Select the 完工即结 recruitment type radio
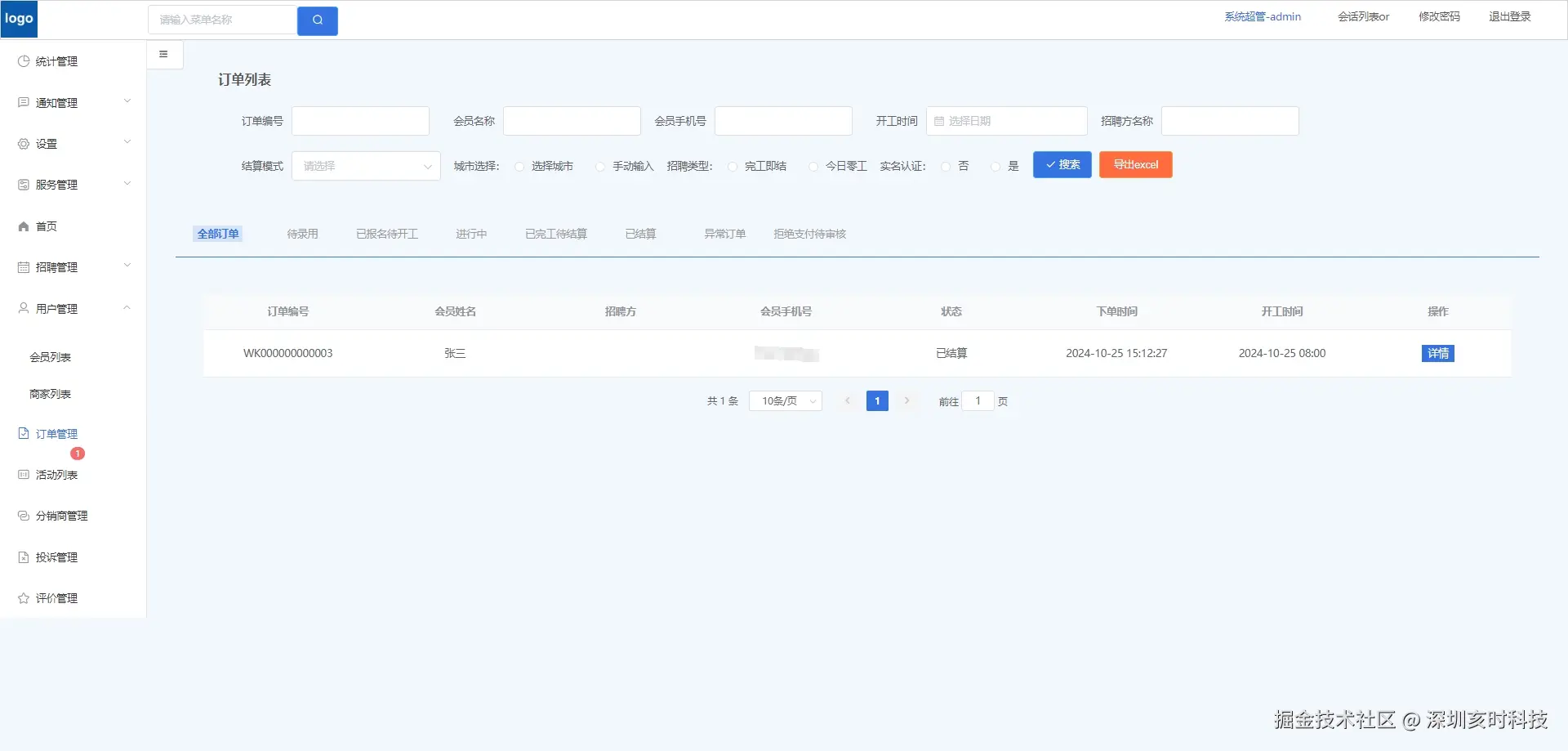1568x751 pixels. (x=733, y=167)
